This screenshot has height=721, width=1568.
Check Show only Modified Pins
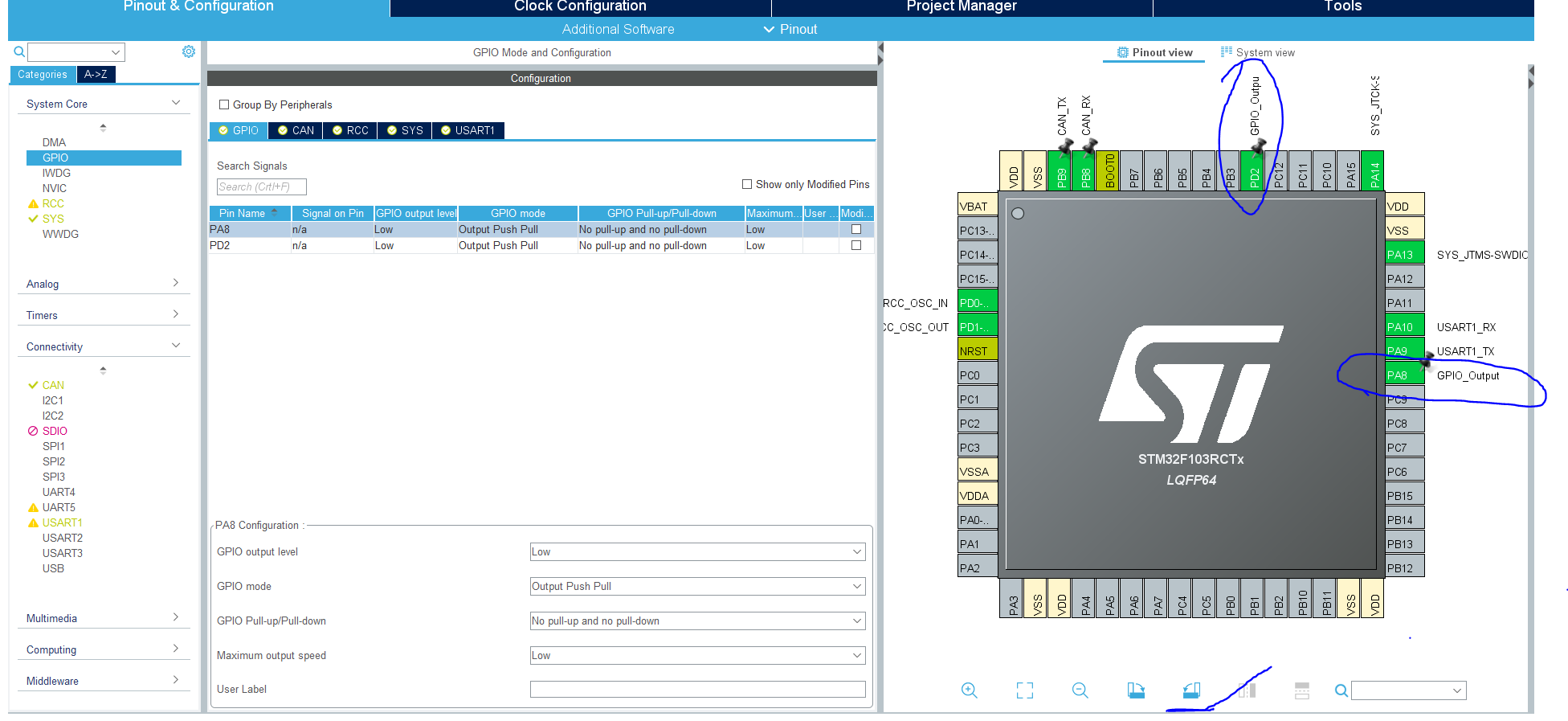coord(747,184)
